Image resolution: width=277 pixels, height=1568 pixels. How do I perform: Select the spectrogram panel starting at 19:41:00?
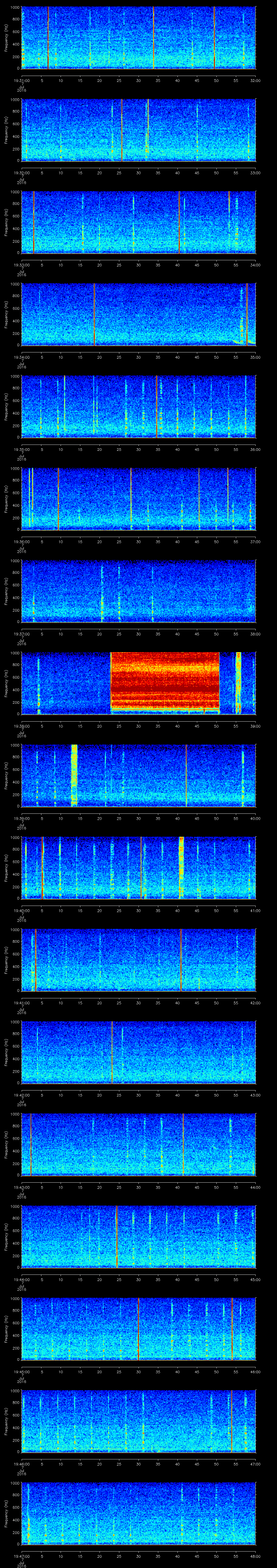pyautogui.click(x=138, y=960)
